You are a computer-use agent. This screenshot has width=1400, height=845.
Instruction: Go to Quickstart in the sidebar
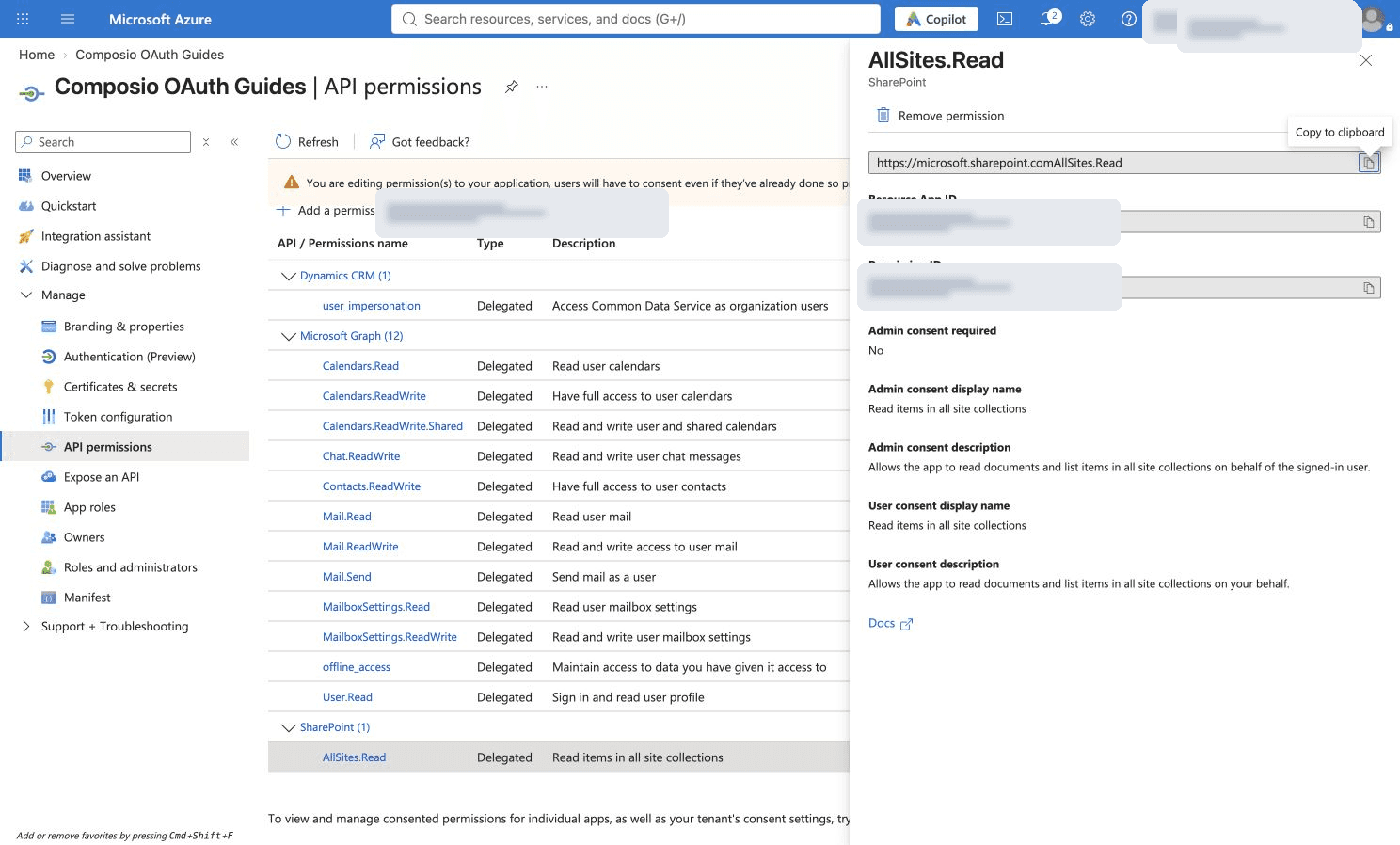69,206
